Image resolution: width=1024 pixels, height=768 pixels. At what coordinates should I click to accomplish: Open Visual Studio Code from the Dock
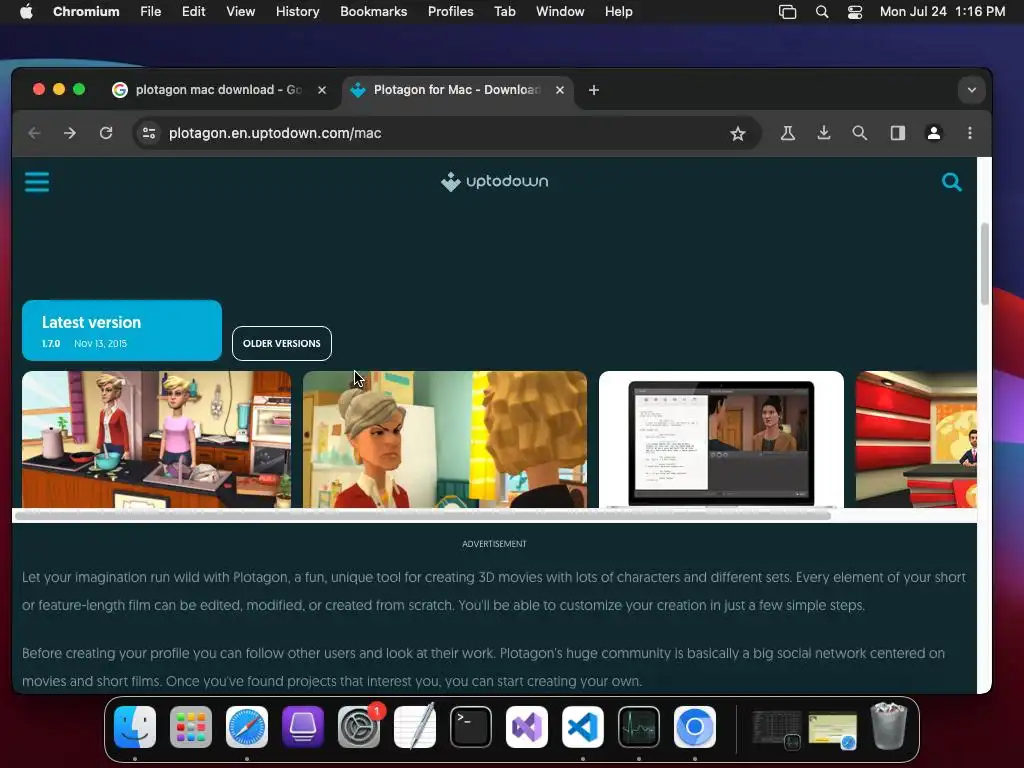tap(583, 727)
